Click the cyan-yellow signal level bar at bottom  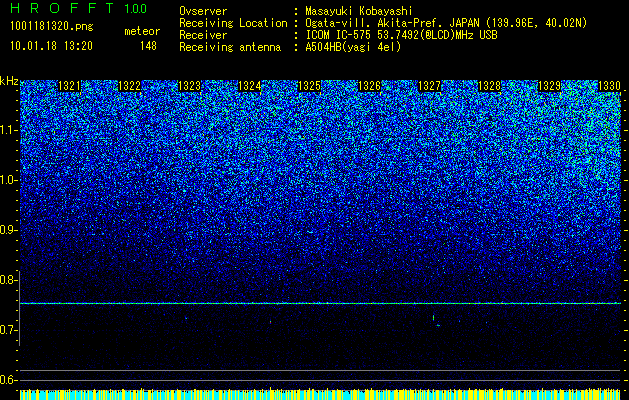click(321, 395)
